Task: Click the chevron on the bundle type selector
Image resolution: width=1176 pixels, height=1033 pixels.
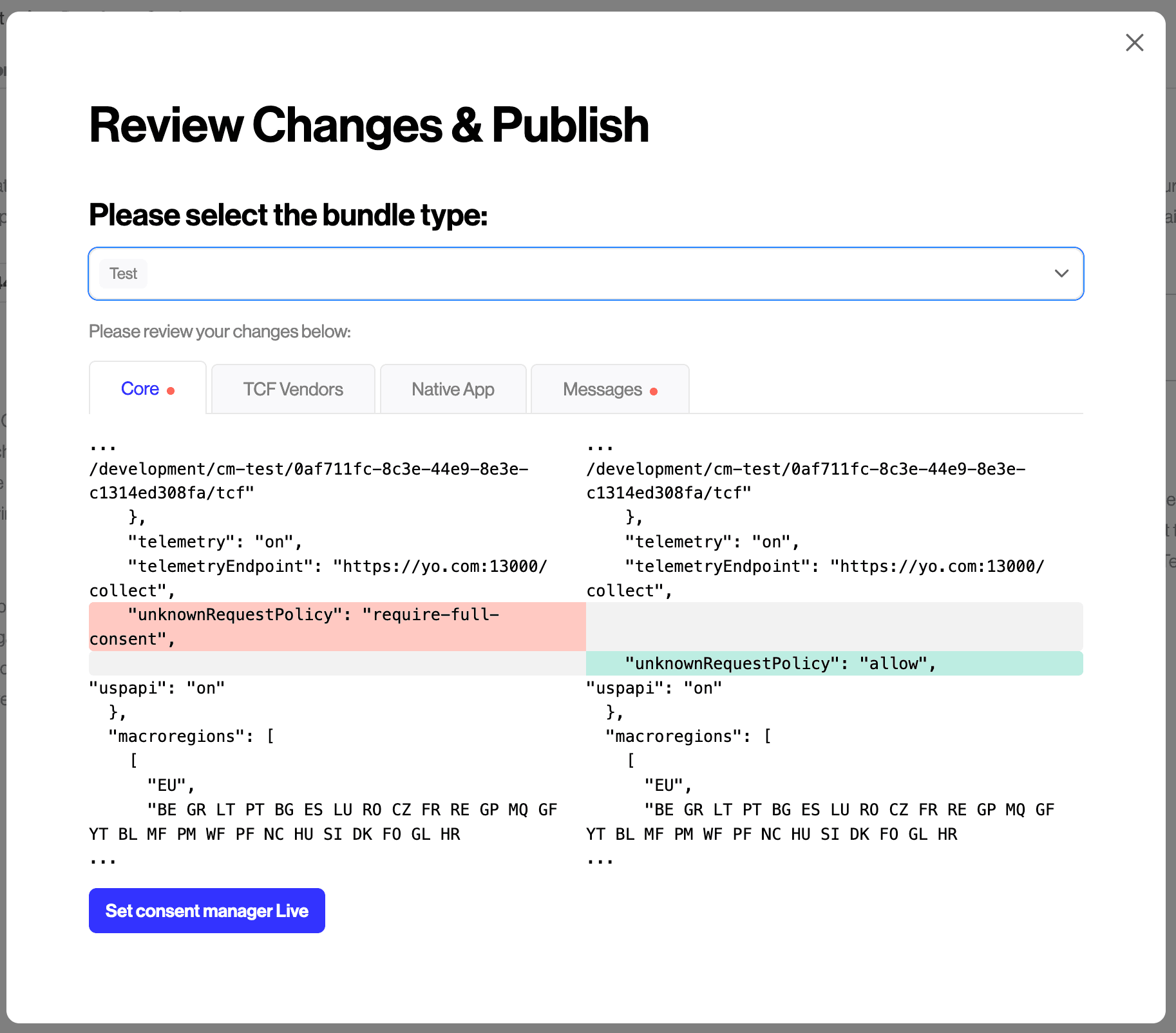Action: [x=1061, y=273]
